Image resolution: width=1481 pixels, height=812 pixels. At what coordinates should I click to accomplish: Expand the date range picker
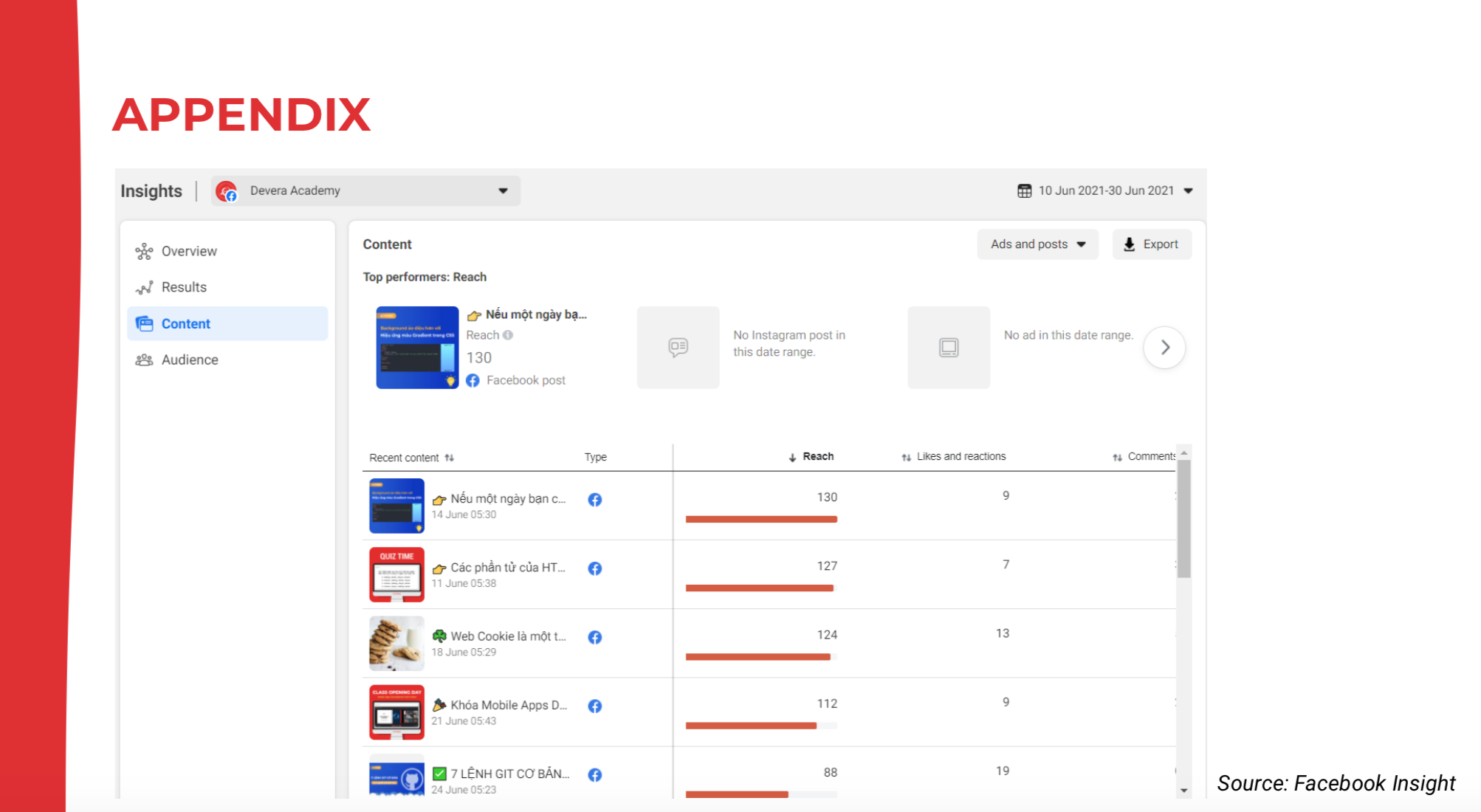click(x=1189, y=191)
